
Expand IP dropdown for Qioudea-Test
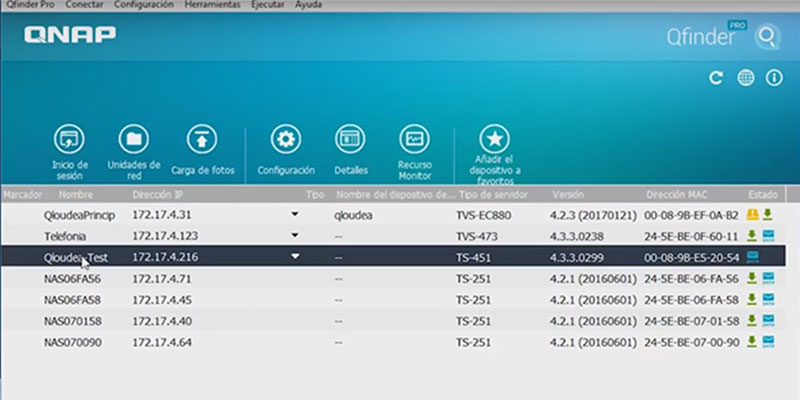click(x=295, y=257)
